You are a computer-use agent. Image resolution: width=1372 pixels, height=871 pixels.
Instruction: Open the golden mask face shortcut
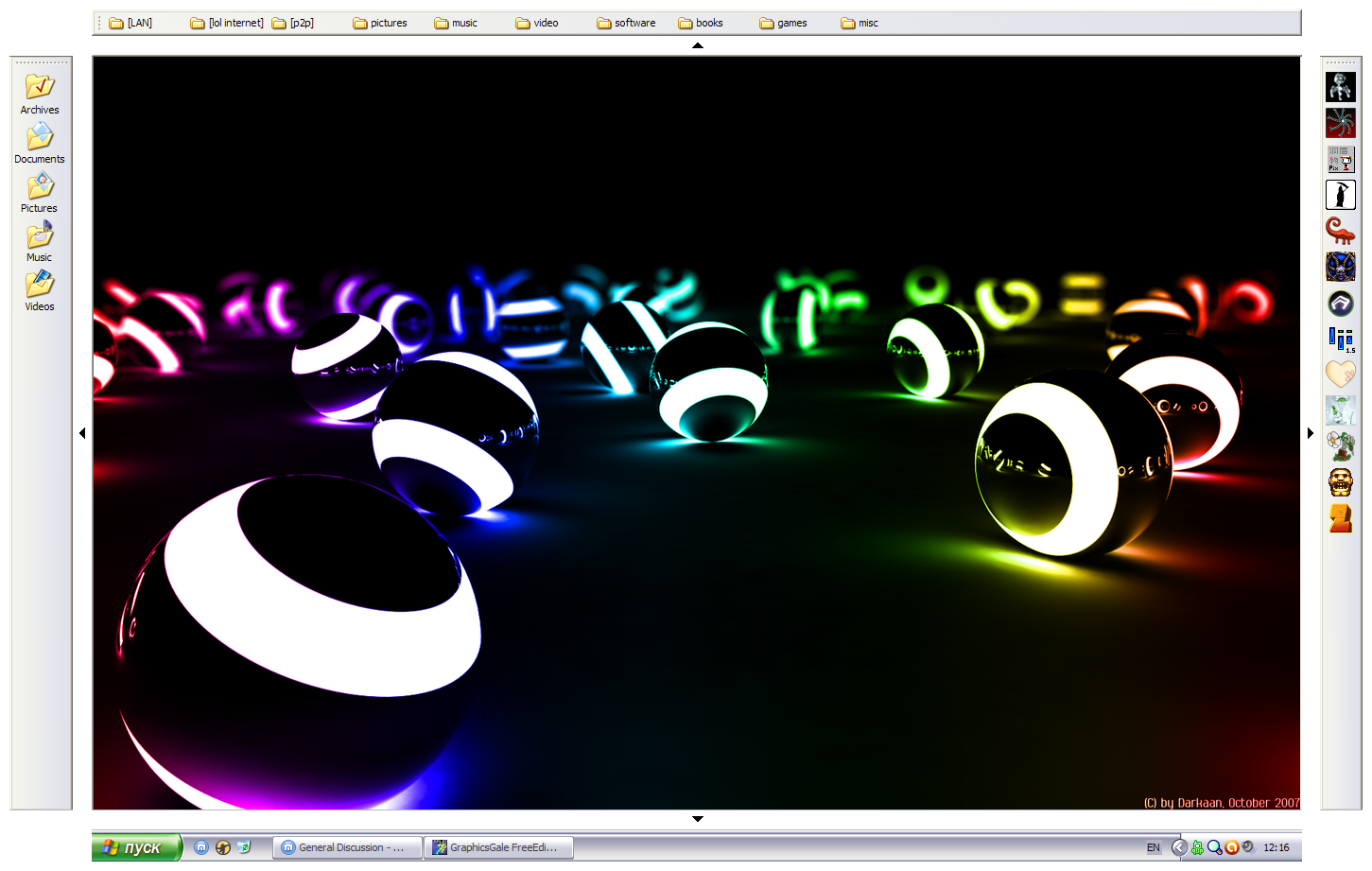pyautogui.click(x=1340, y=482)
